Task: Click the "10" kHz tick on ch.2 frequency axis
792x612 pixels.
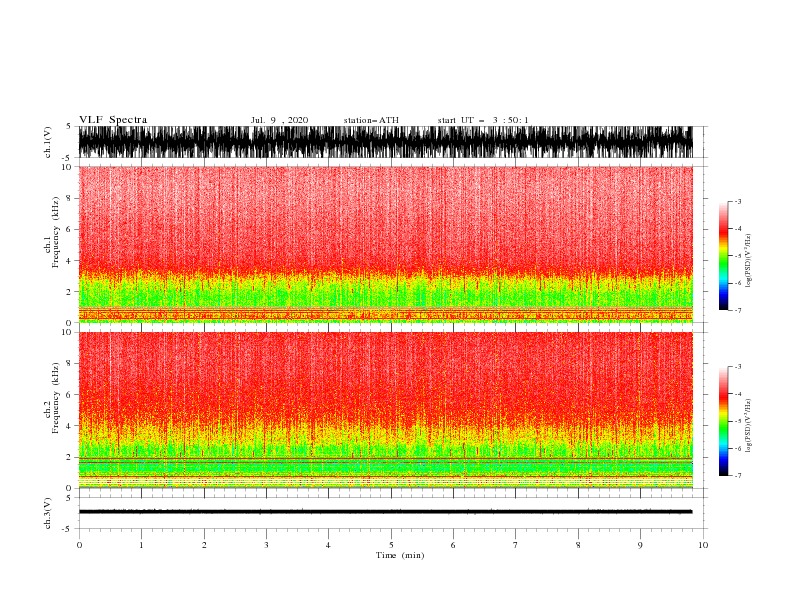Action: click(66, 332)
